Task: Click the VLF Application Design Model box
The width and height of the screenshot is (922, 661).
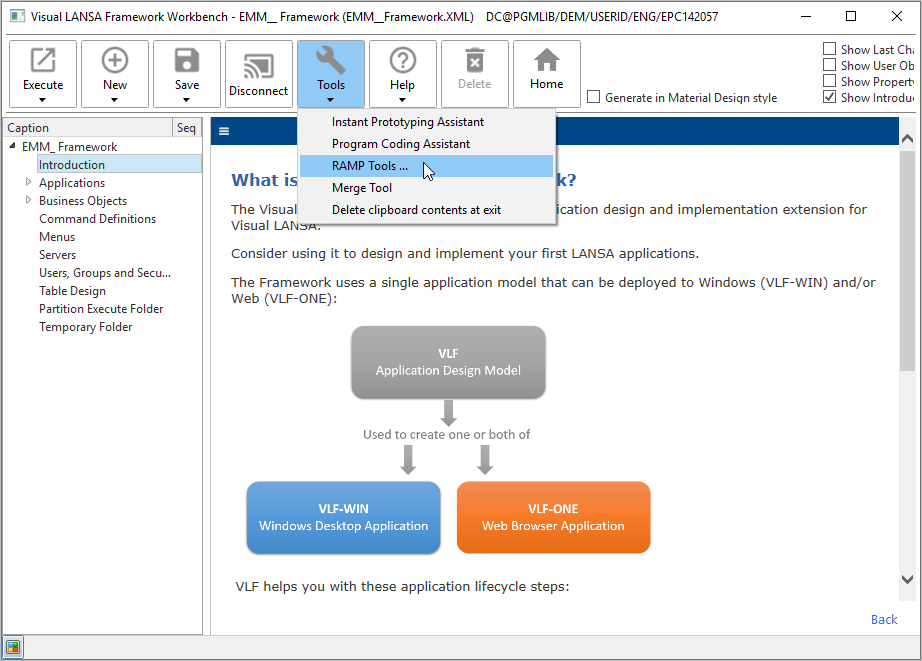Action: tap(448, 362)
